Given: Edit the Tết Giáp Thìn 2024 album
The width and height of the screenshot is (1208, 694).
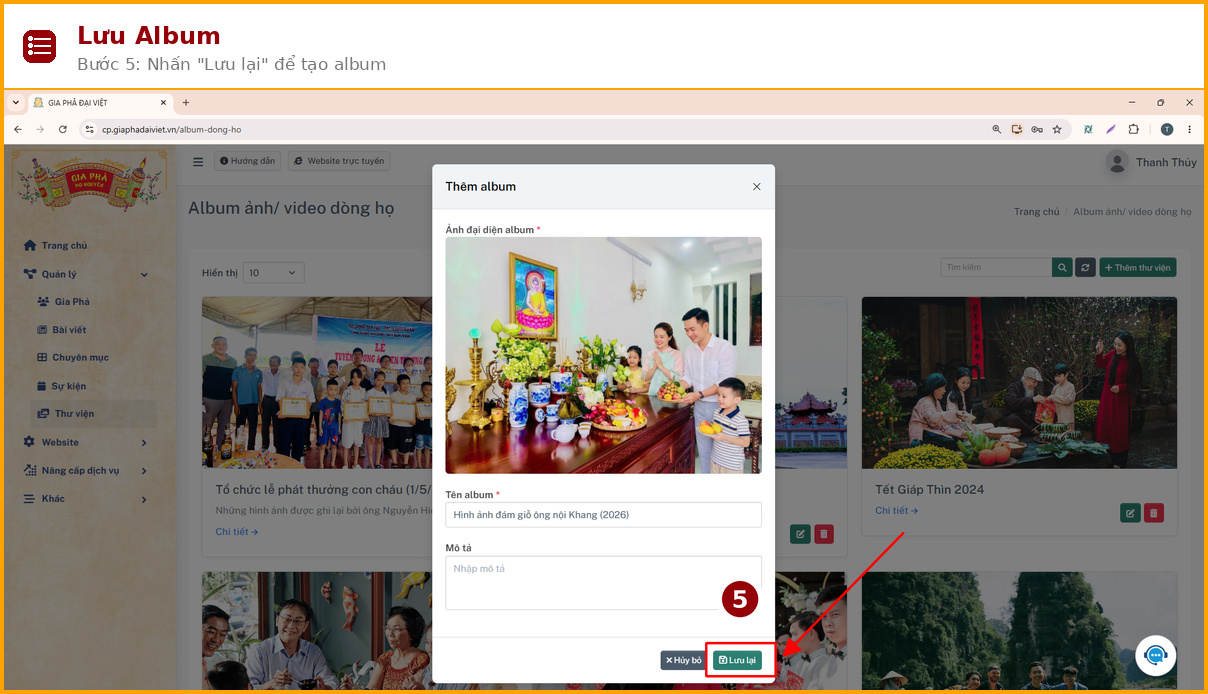Looking at the screenshot, I should click(x=1130, y=513).
